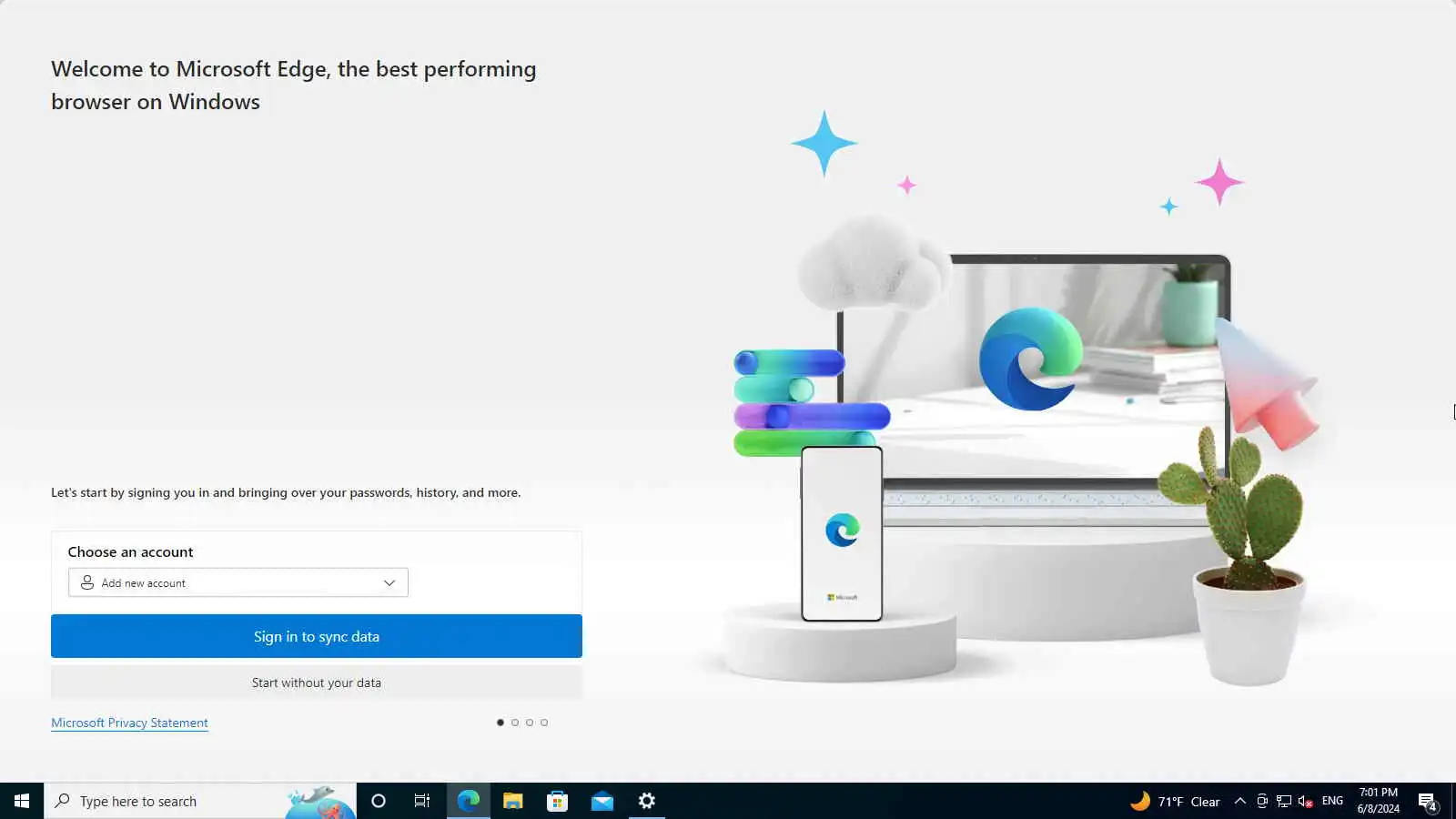This screenshot has height=819, width=1456.
Task: Click the muted volume speaker icon
Action: (x=1306, y=801)
